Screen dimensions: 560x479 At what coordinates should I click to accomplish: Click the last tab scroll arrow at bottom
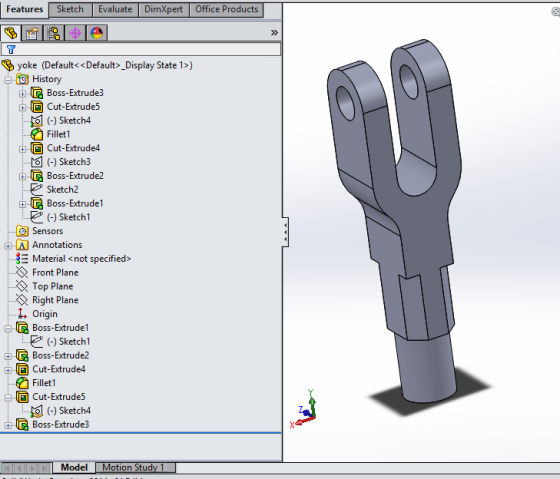click(45, 468)
